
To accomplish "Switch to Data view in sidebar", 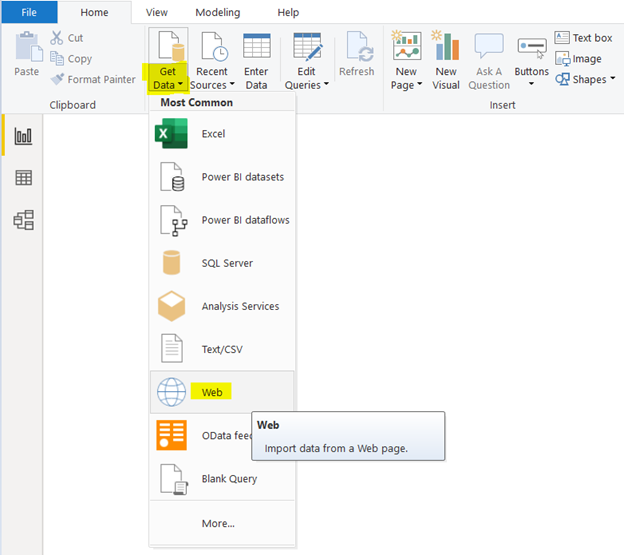I will click(23, 177).
